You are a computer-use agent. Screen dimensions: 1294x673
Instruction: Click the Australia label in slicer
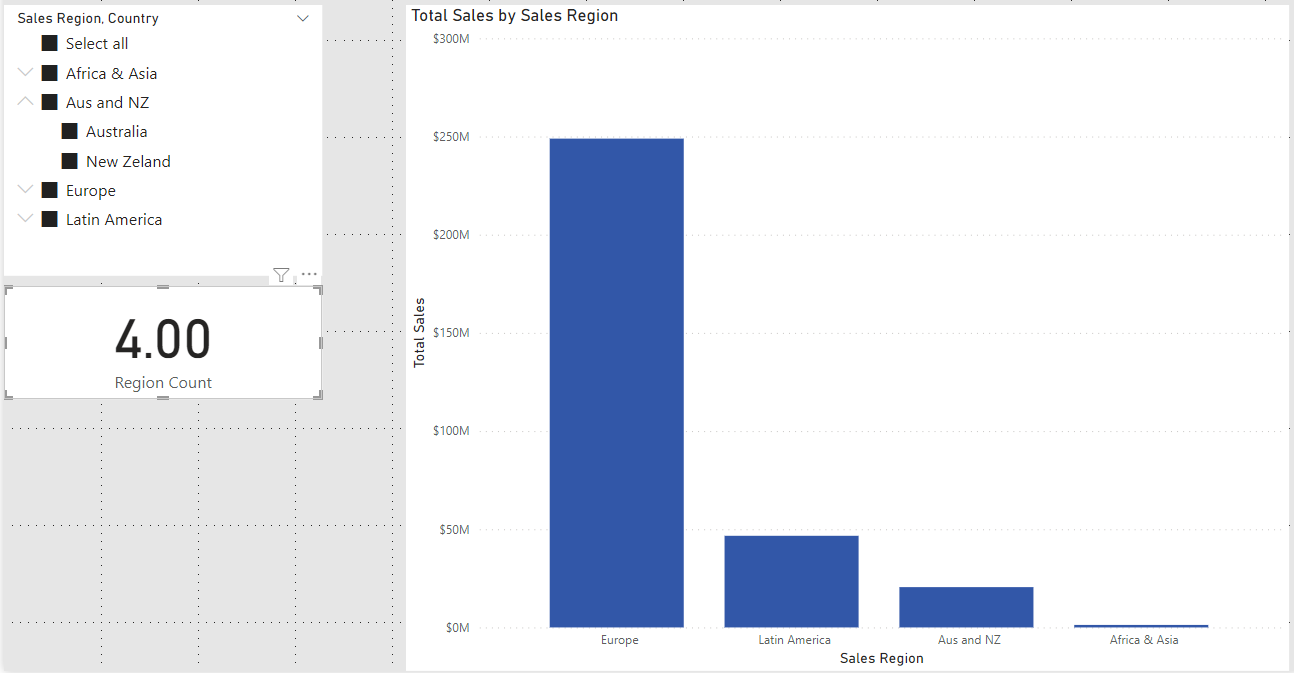pyautogui.click(x=117, y=132)
